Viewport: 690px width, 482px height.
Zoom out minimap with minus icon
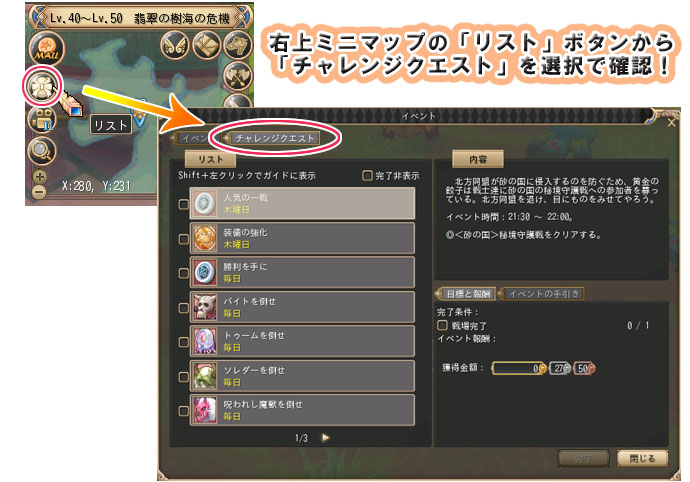[x=40, y=191]
